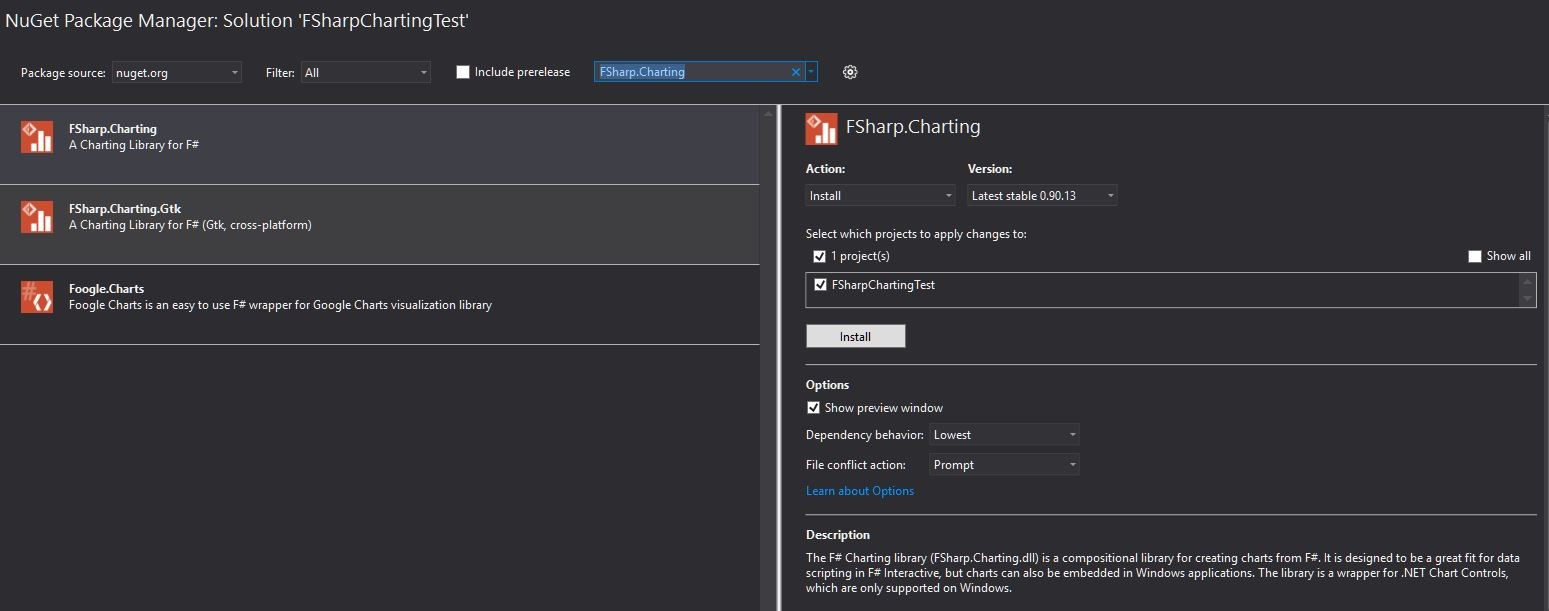Open Dependency behavior dropdown
The image size is (1549, 611).
click(1004, 435)
